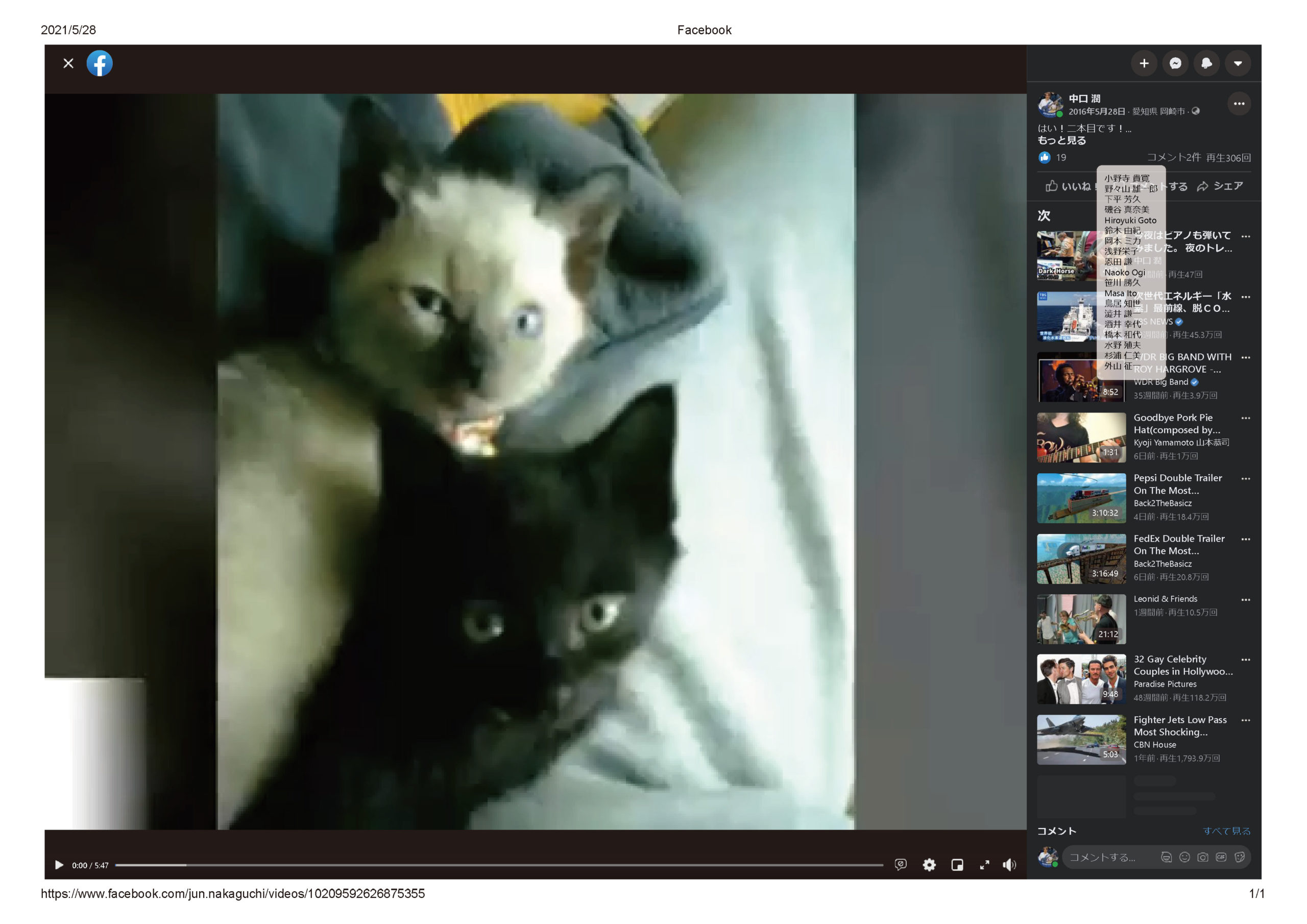Click the Facebook logo icon
The width and height of the screenshot is (1307, 924).
[100, 63]
